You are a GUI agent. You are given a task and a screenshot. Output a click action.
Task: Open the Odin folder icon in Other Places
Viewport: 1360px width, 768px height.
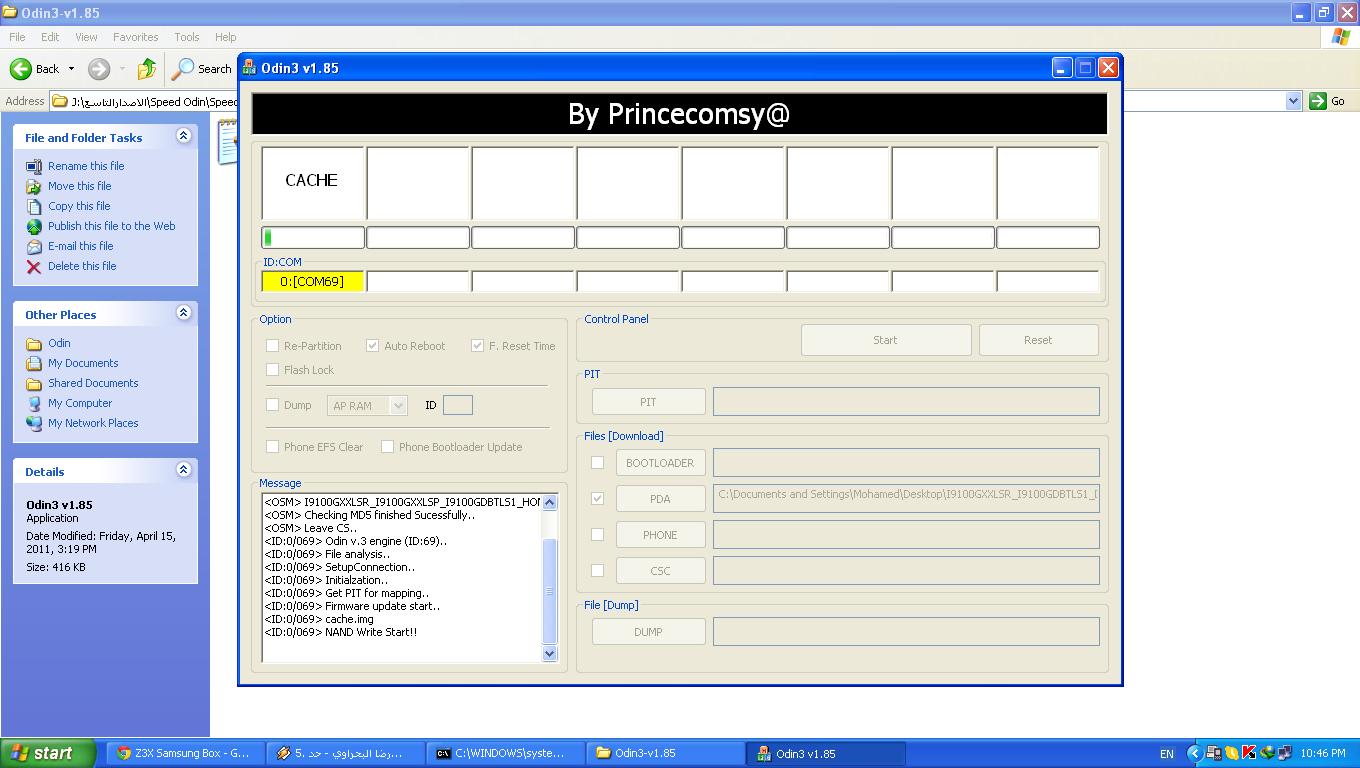pos(34,343)
